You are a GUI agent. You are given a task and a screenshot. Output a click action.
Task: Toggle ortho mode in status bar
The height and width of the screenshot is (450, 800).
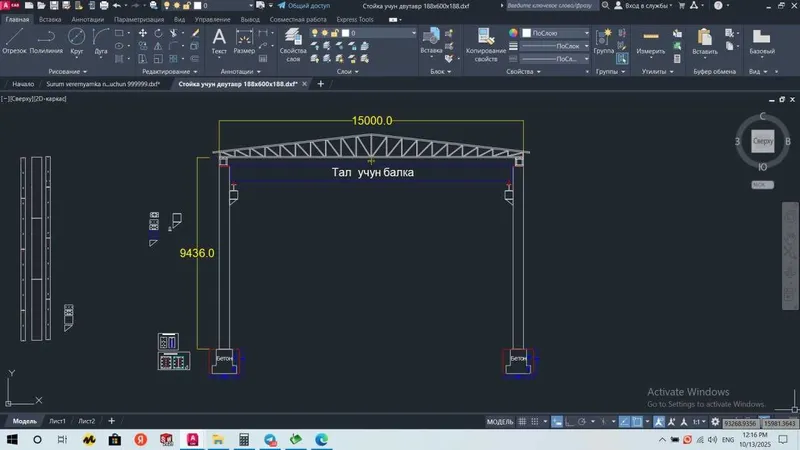[569, 421]
